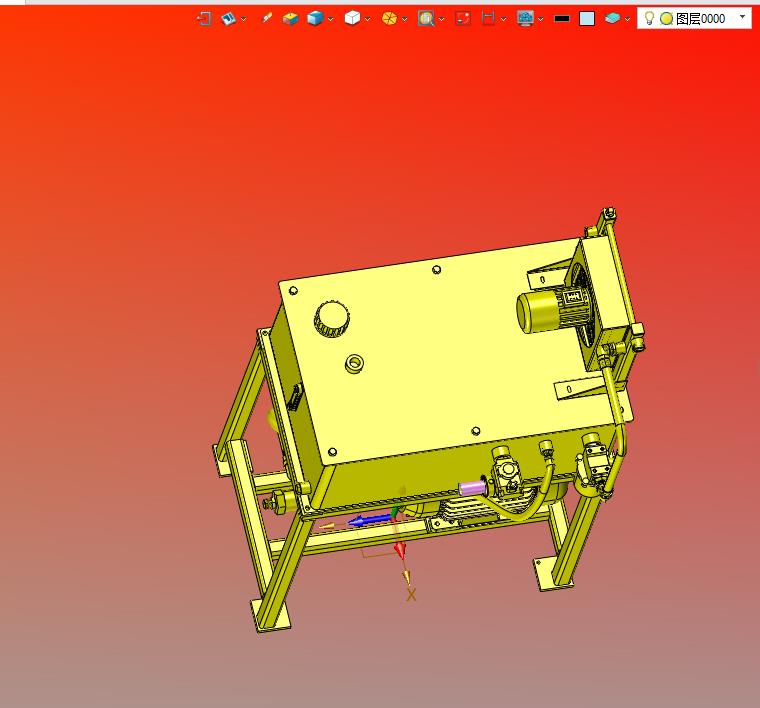Select the round filler cap on tank
760x708 pixels.
[x=332, y=318]
